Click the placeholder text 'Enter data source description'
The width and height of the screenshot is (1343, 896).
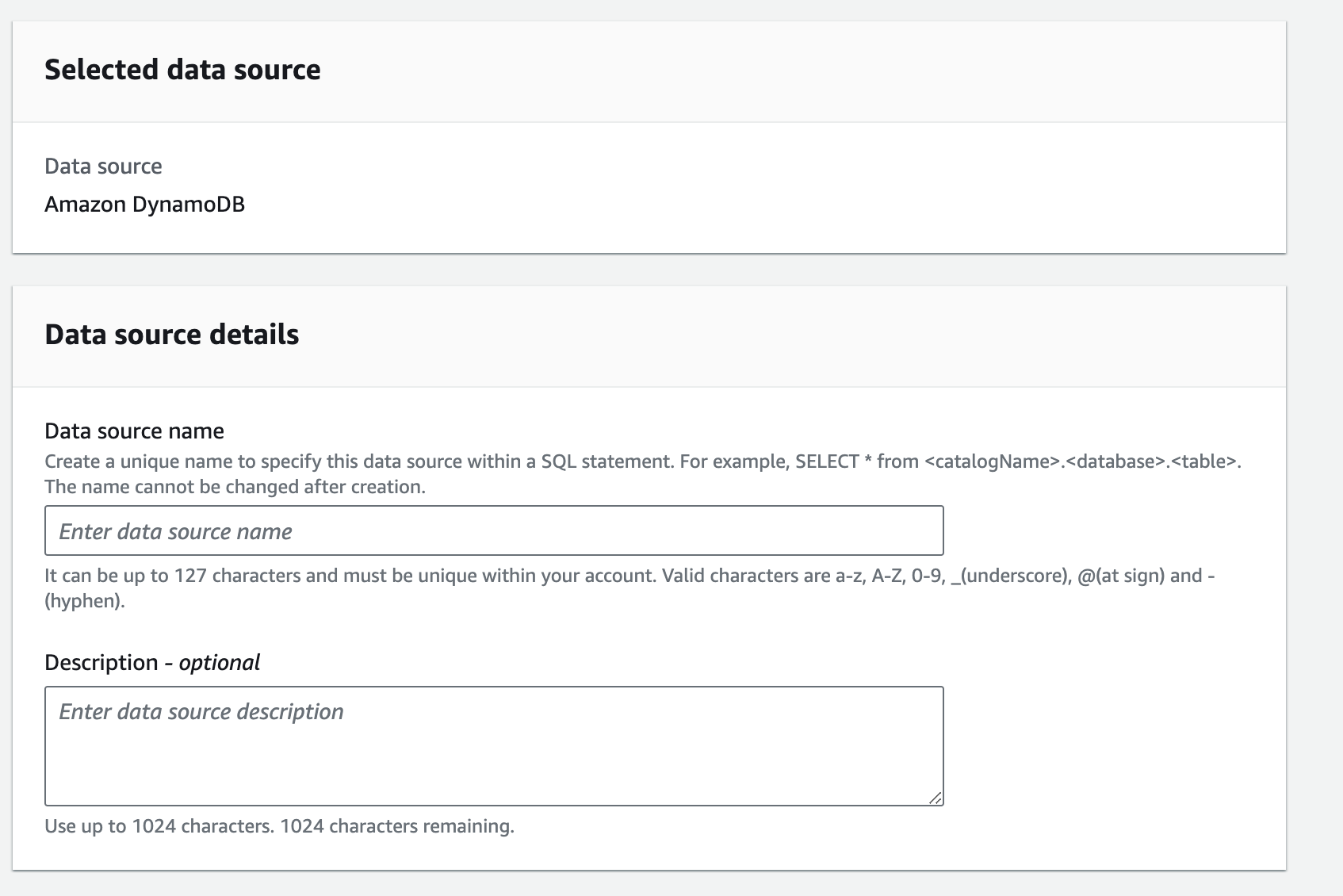coord(198,711)
